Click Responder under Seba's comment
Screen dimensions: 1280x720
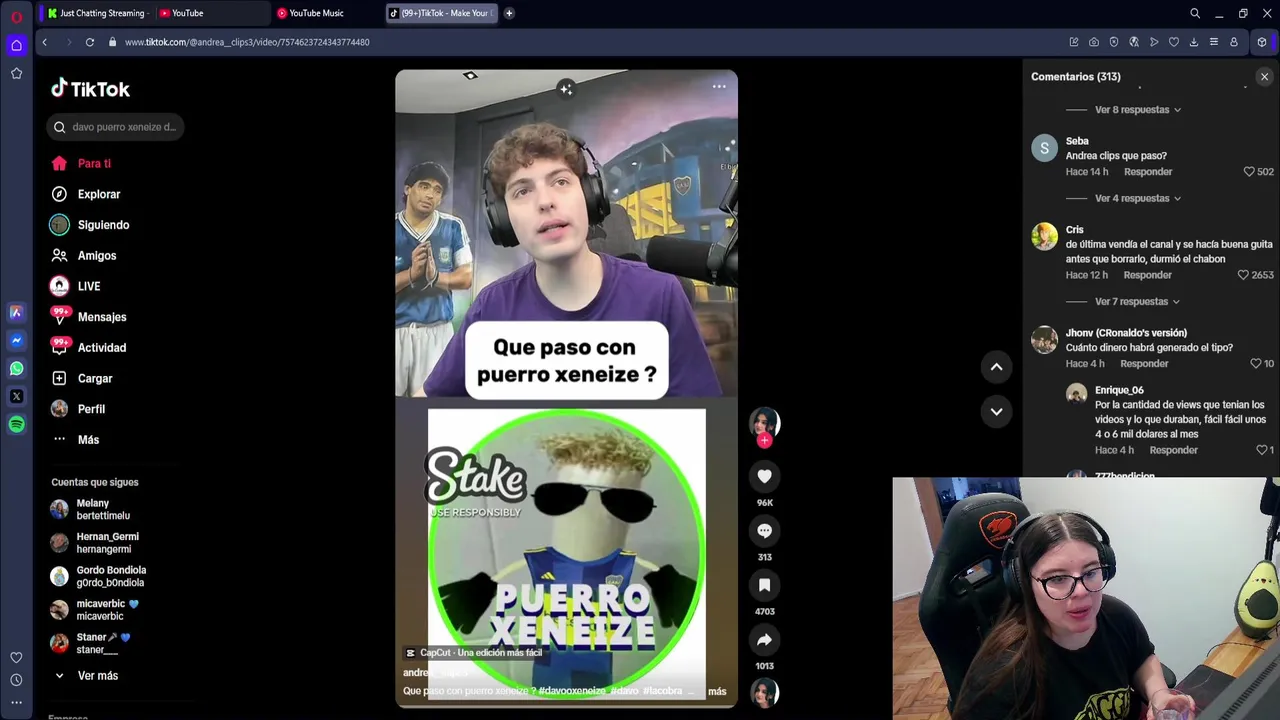[x=1147, y=172]
